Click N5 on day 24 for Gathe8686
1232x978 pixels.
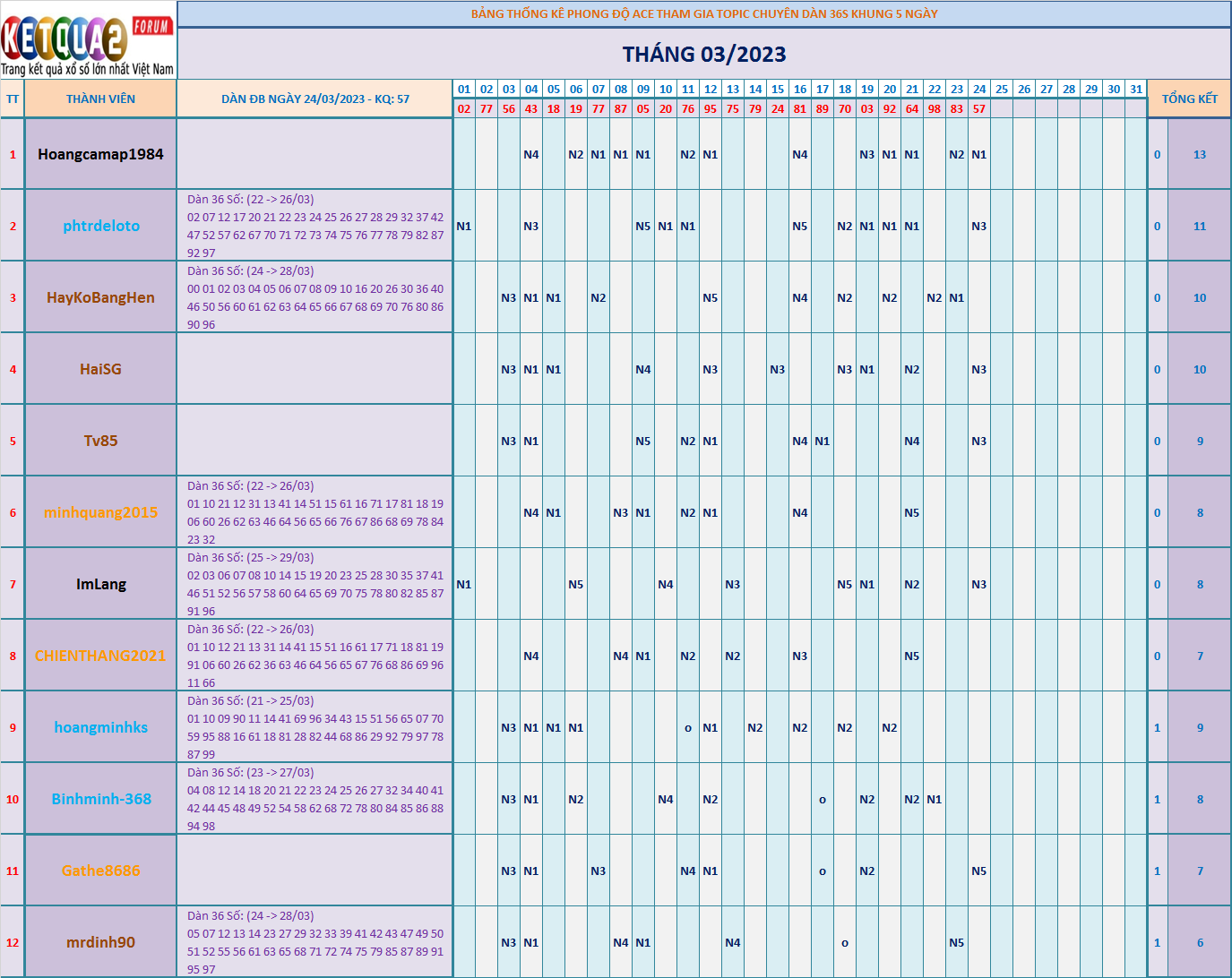point(979,871)
